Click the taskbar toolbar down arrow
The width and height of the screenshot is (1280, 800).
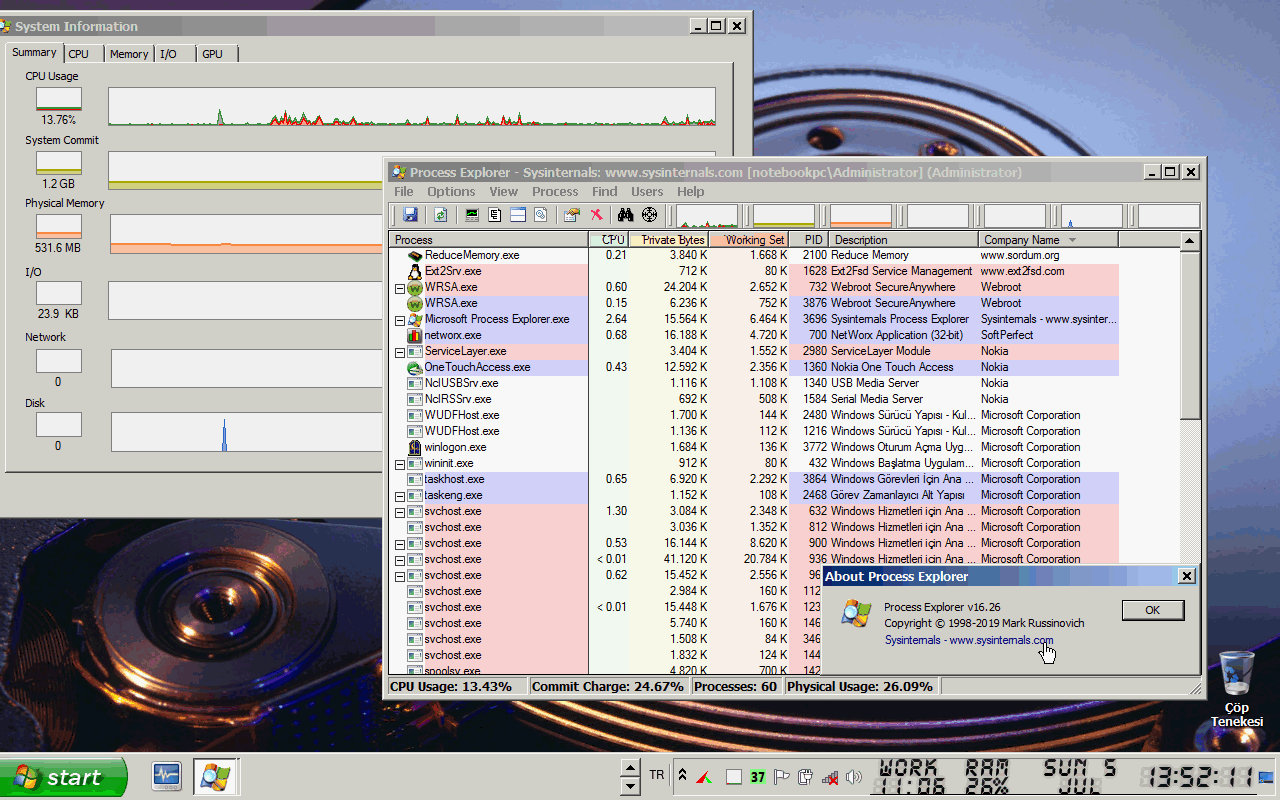click(630, 786)
